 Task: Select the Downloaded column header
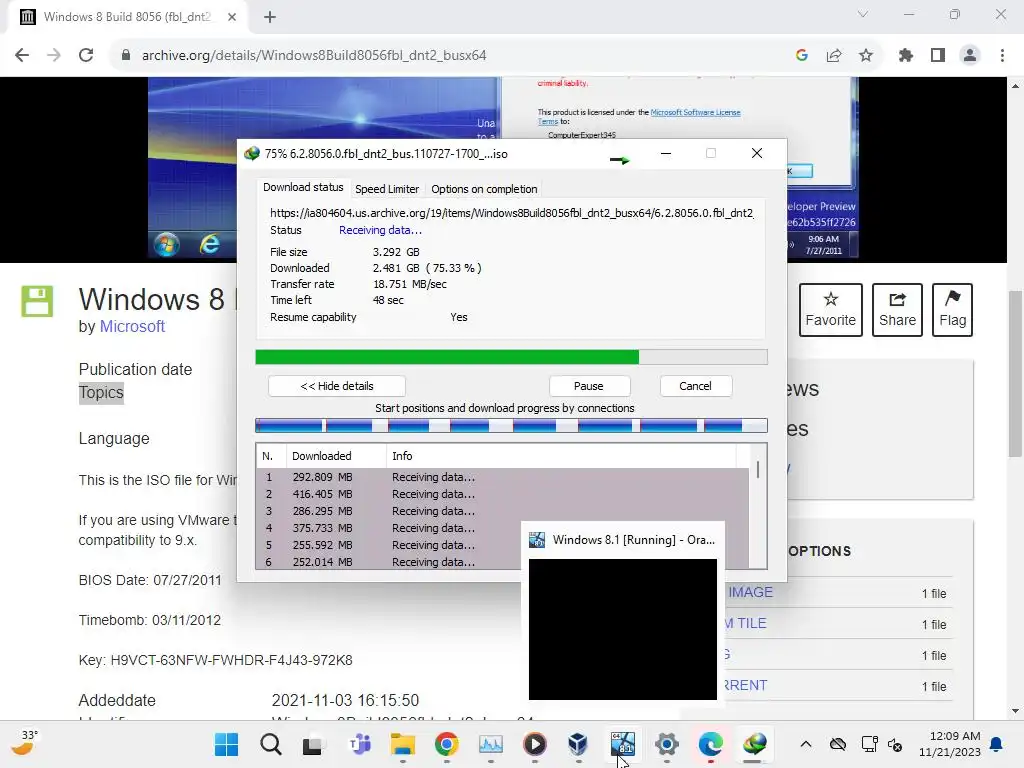(334, 456)
